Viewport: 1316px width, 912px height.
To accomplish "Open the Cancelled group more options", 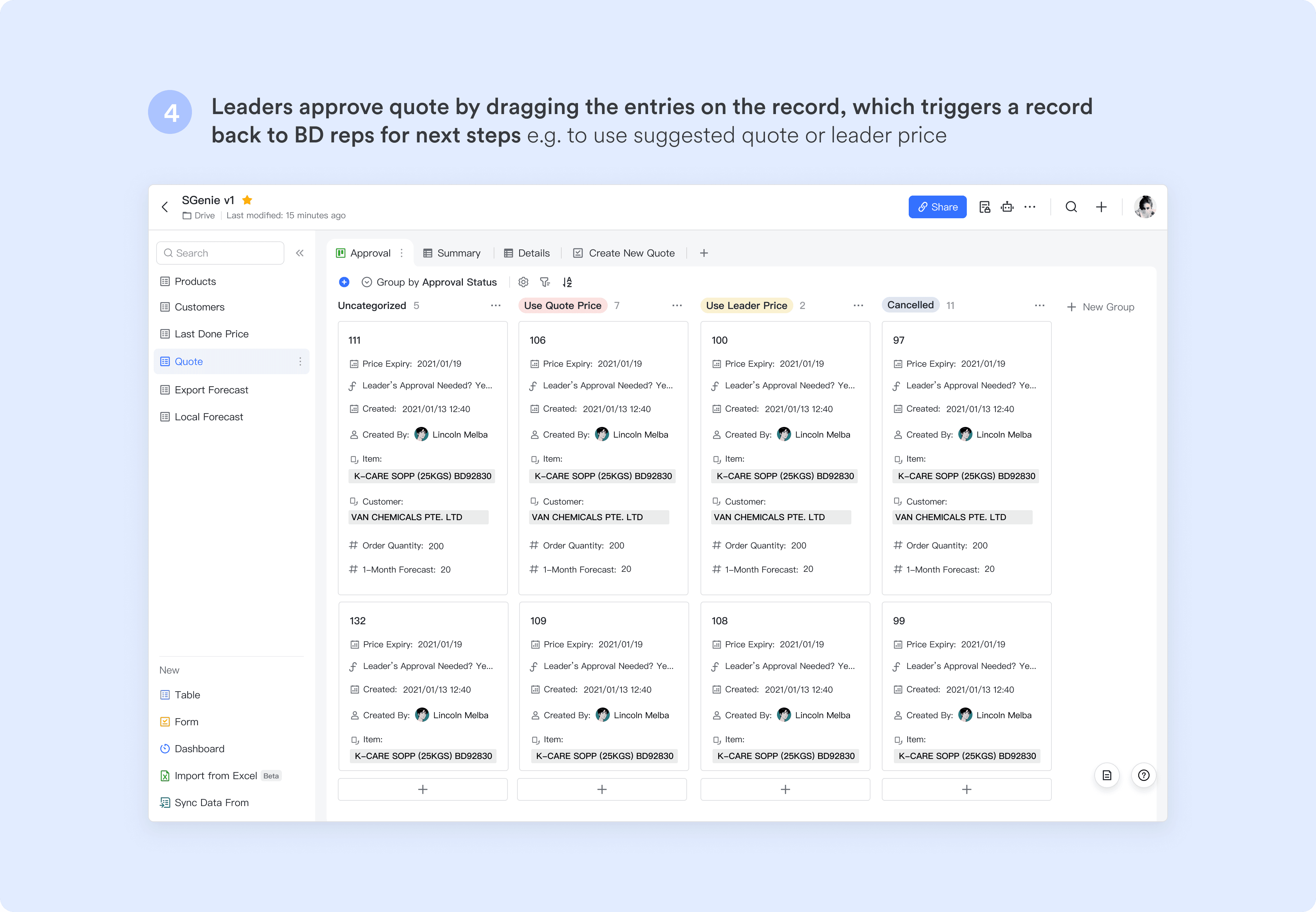I will [1039, 306].
